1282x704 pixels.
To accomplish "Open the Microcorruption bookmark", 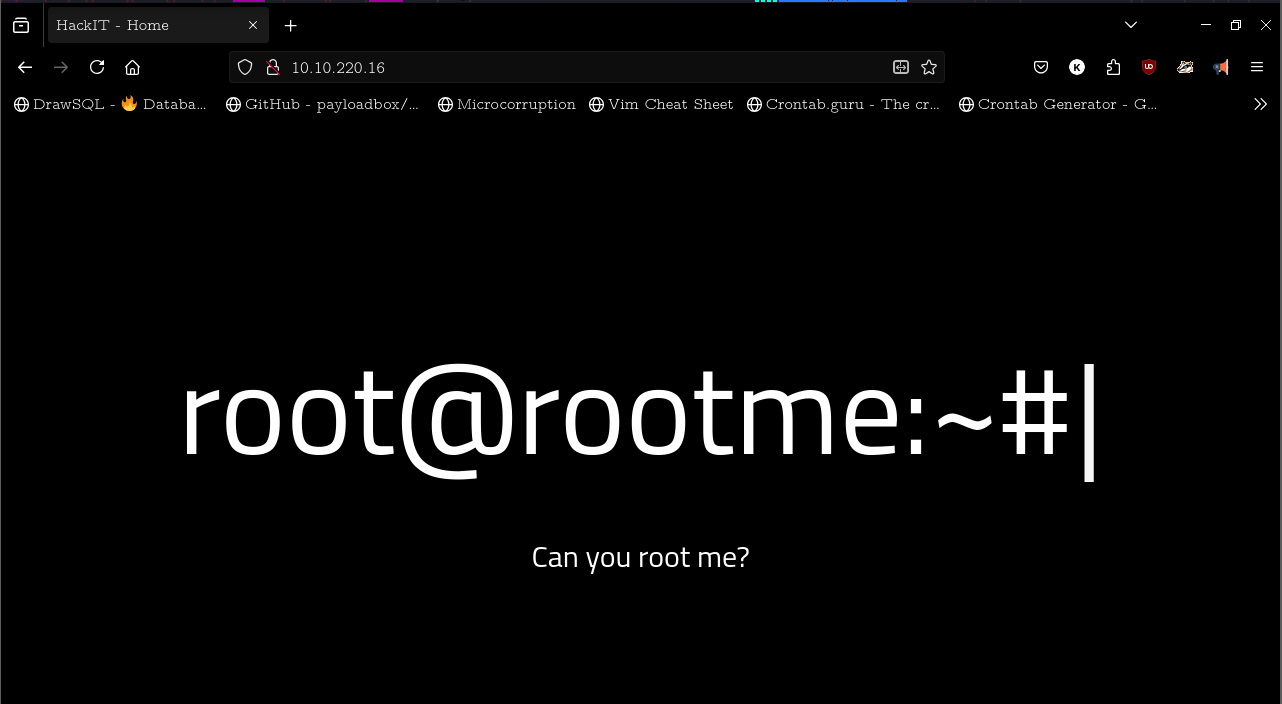I will 507,104.
